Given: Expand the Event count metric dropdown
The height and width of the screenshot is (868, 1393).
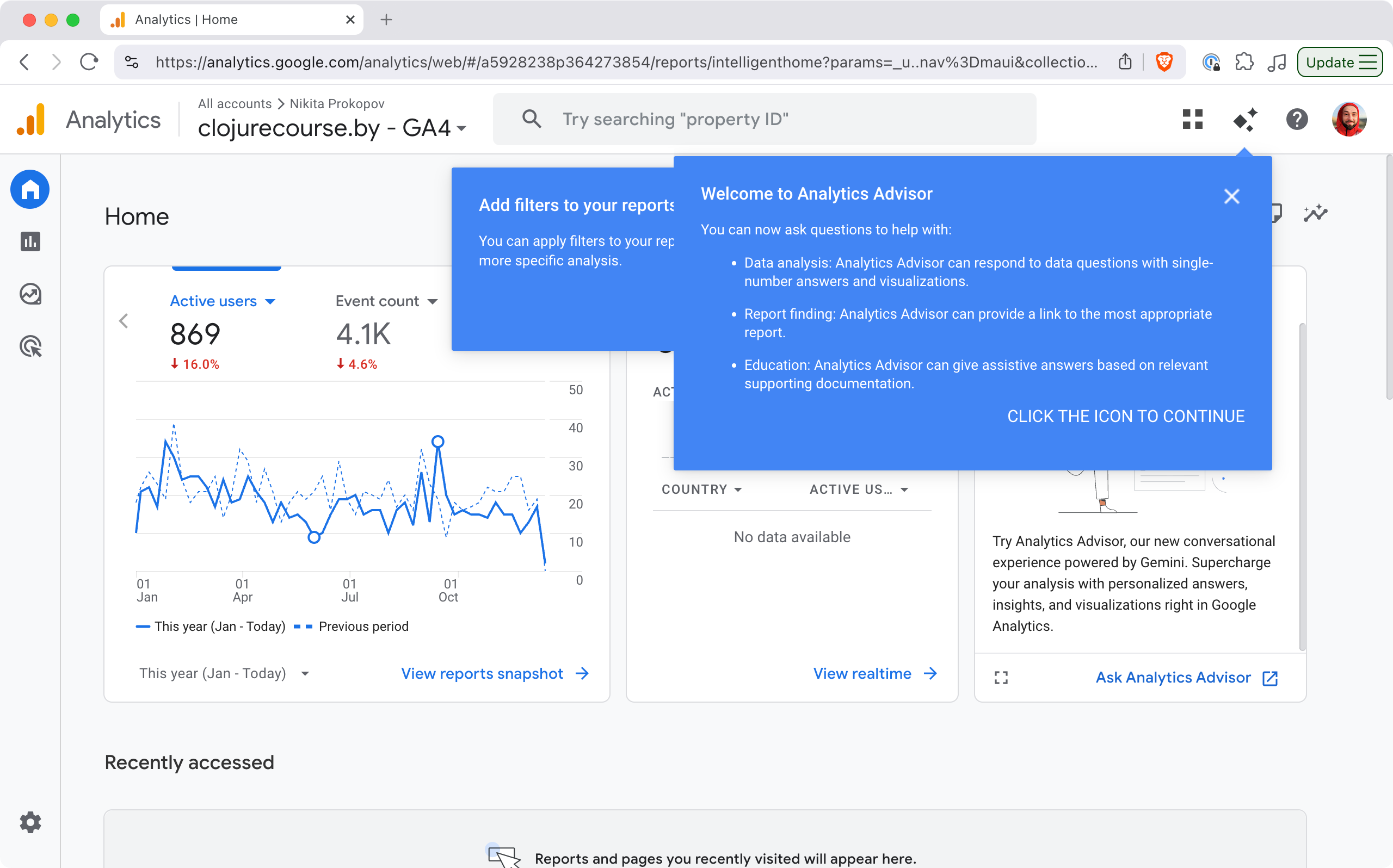Looking at the screenshot, I should pos(433,301).
